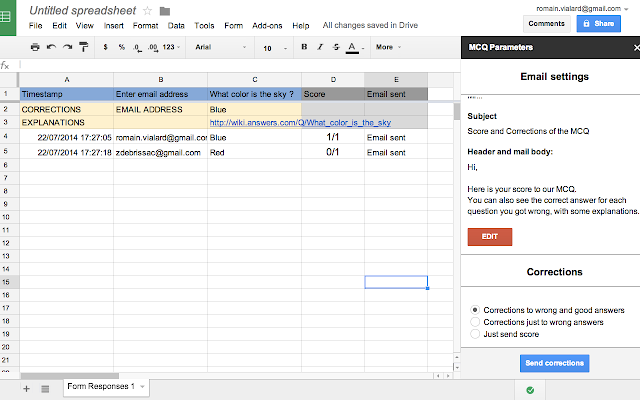Expand the More toolbar options
This screenshot has width=640, height=400.
coord(389,47)
